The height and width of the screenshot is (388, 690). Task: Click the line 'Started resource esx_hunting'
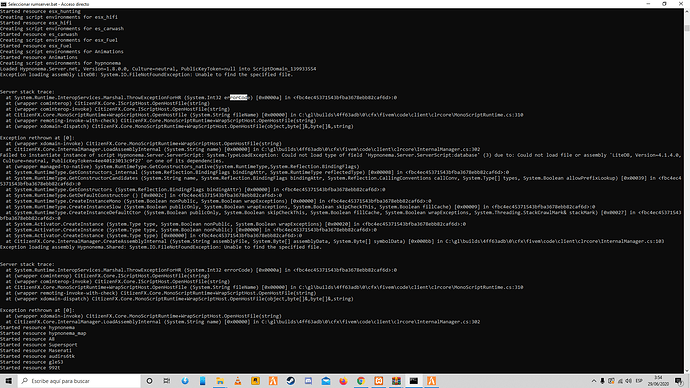pyautogui.click(x=40, y=11)
